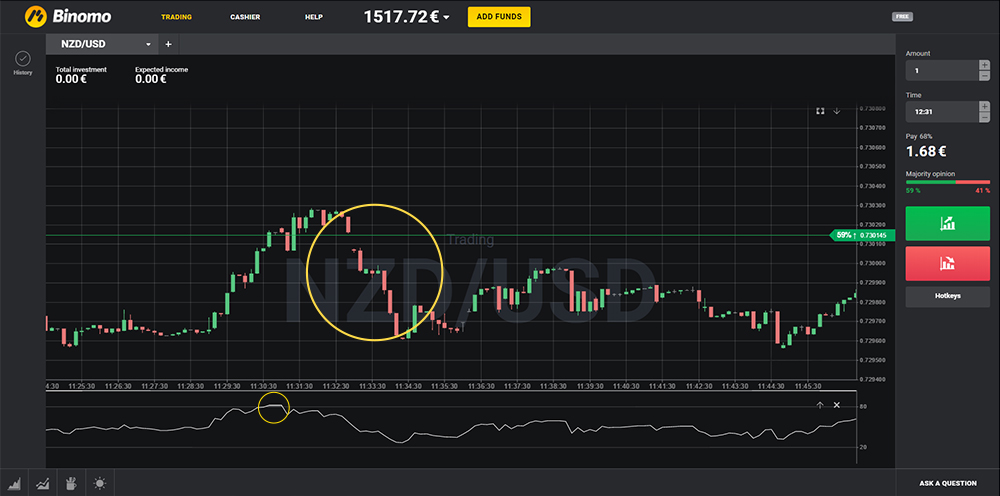Open the drawing tools icon in bottom toolbar
Image resolution: width=1000 pixels, height=496 pixels.
[72, 483]
